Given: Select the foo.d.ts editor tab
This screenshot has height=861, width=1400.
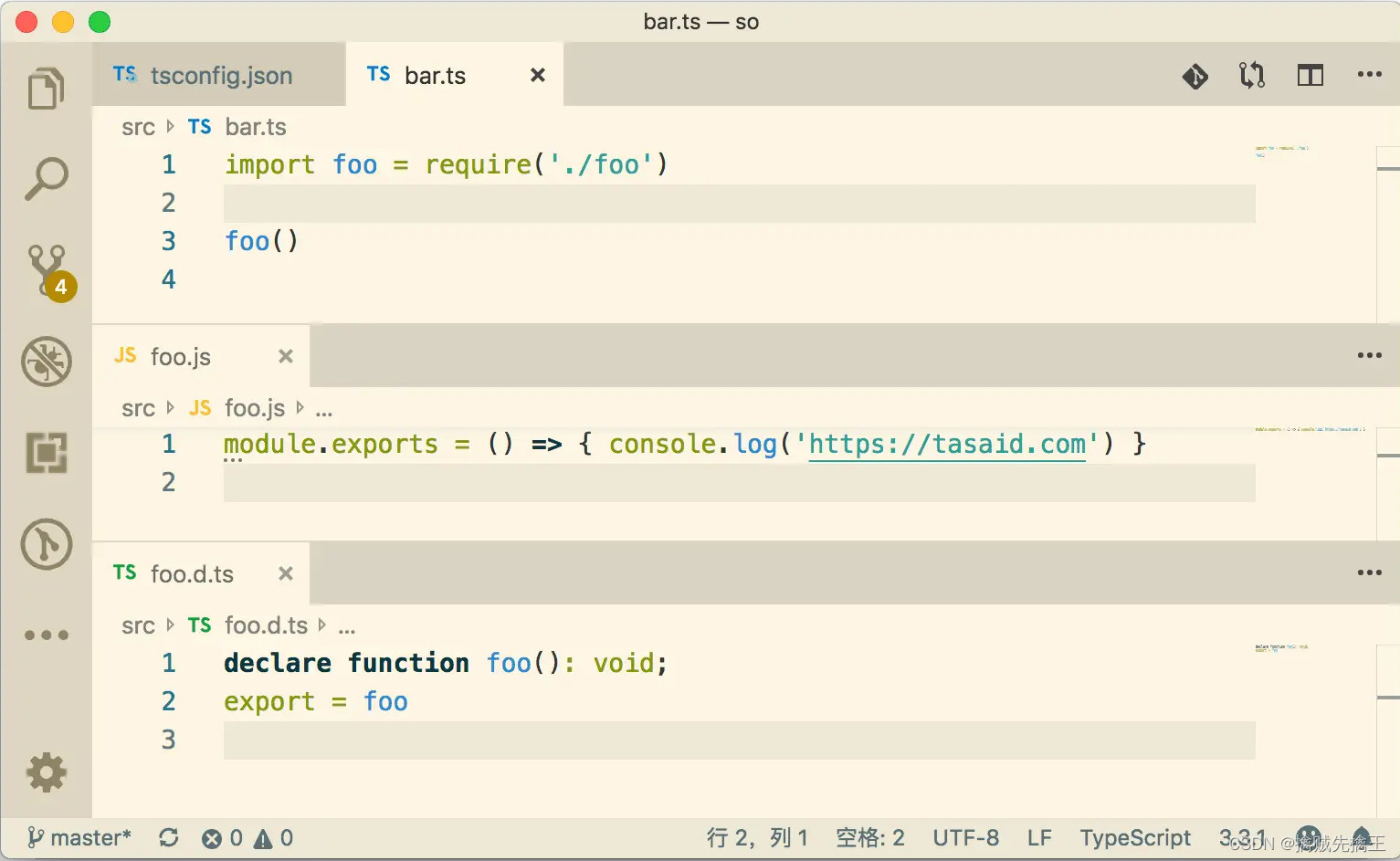Looking at the screenshot, I should pos(191,573).
